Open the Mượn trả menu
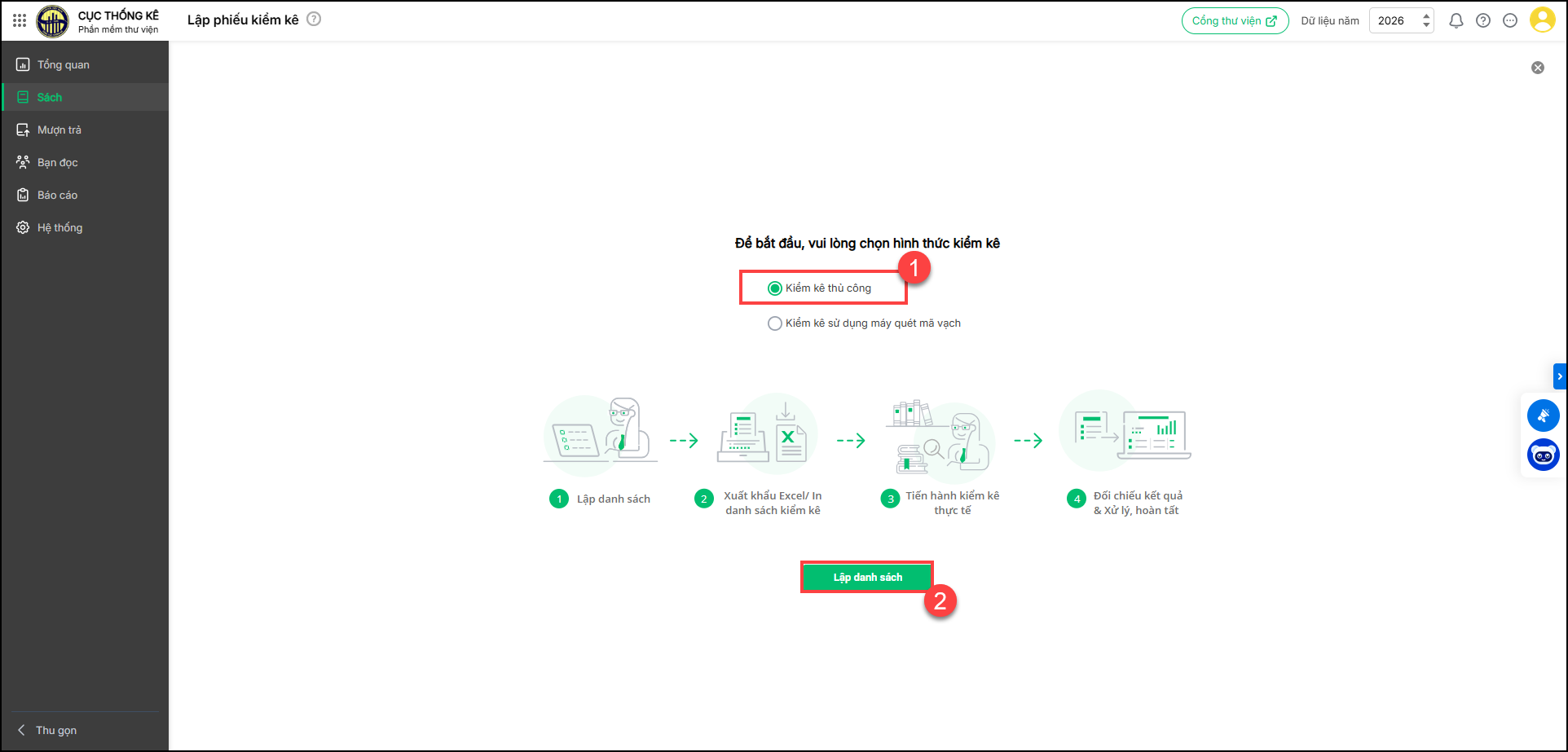This screenshot has height=752, width=1568. [59, 130]
